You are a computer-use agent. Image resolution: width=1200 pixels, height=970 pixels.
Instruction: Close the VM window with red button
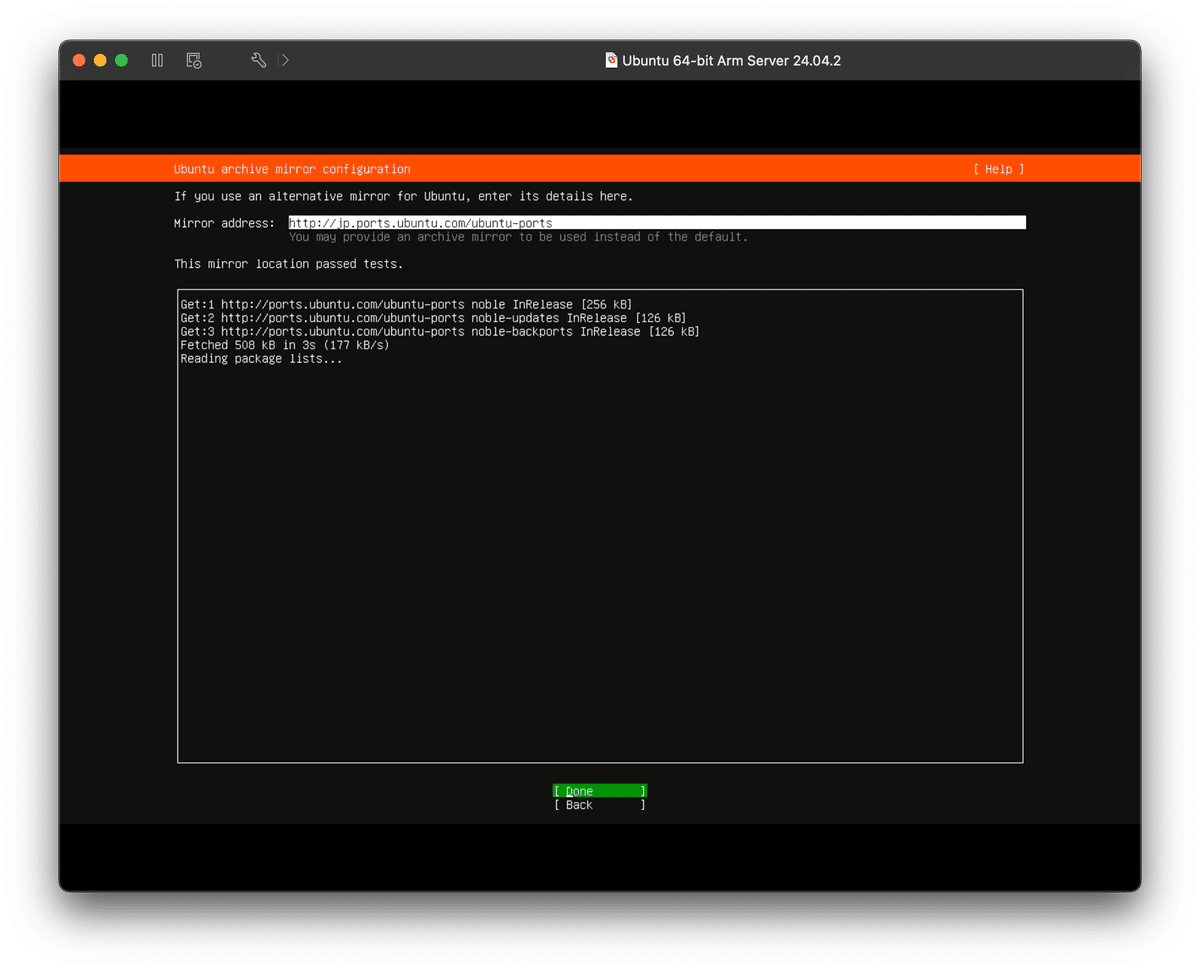click(79, 61)
